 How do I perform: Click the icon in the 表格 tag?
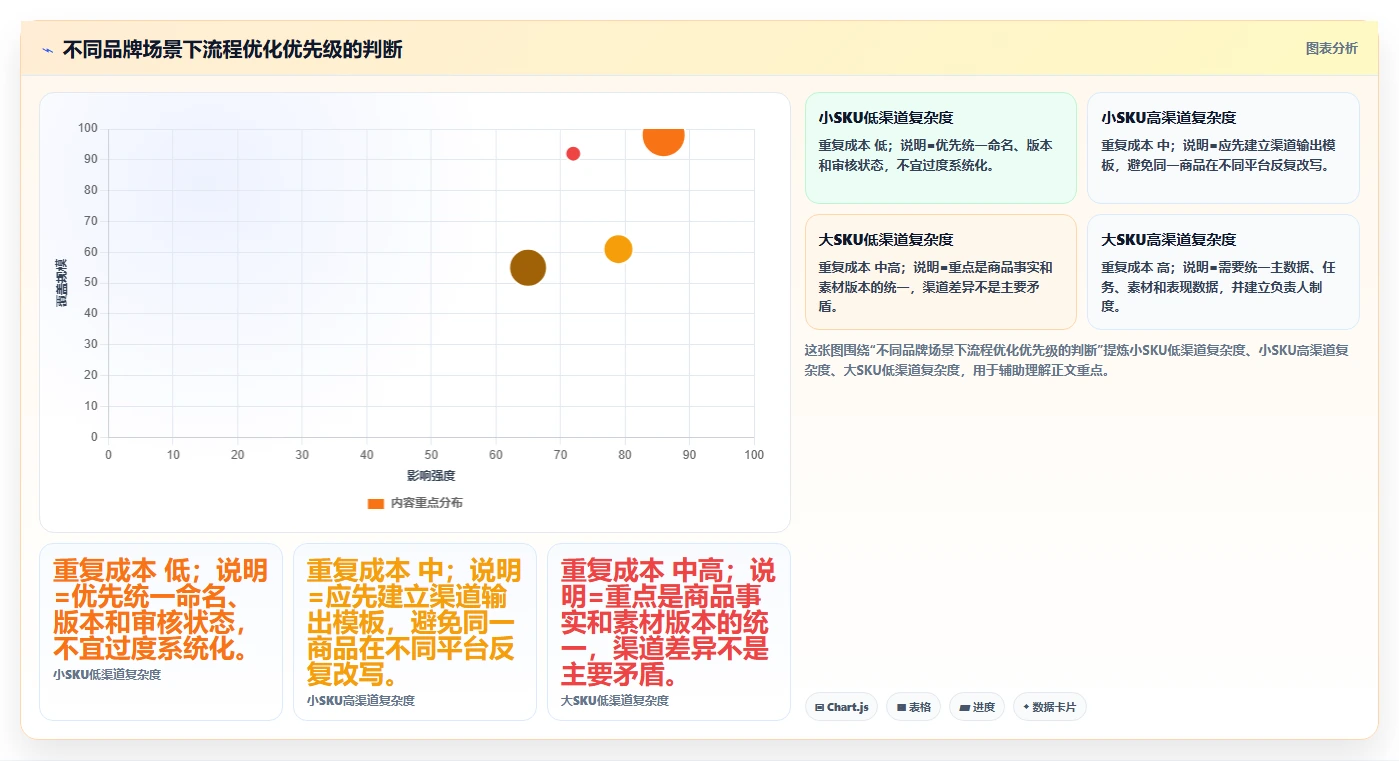tap(901, 707)
